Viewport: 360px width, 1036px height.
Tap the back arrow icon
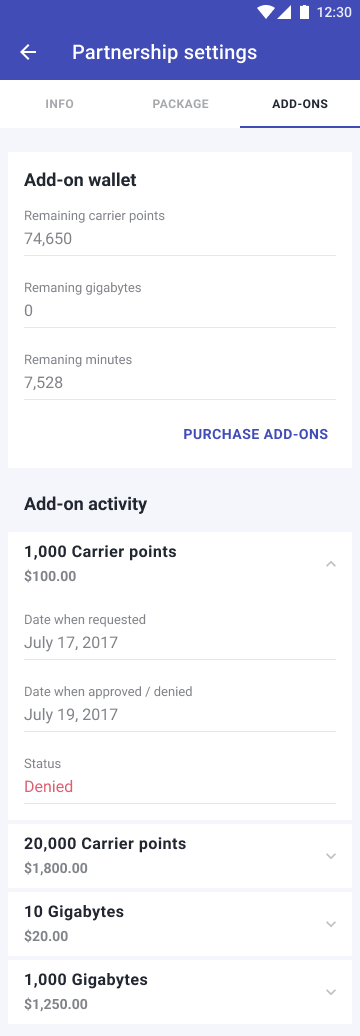coord(28,52)
